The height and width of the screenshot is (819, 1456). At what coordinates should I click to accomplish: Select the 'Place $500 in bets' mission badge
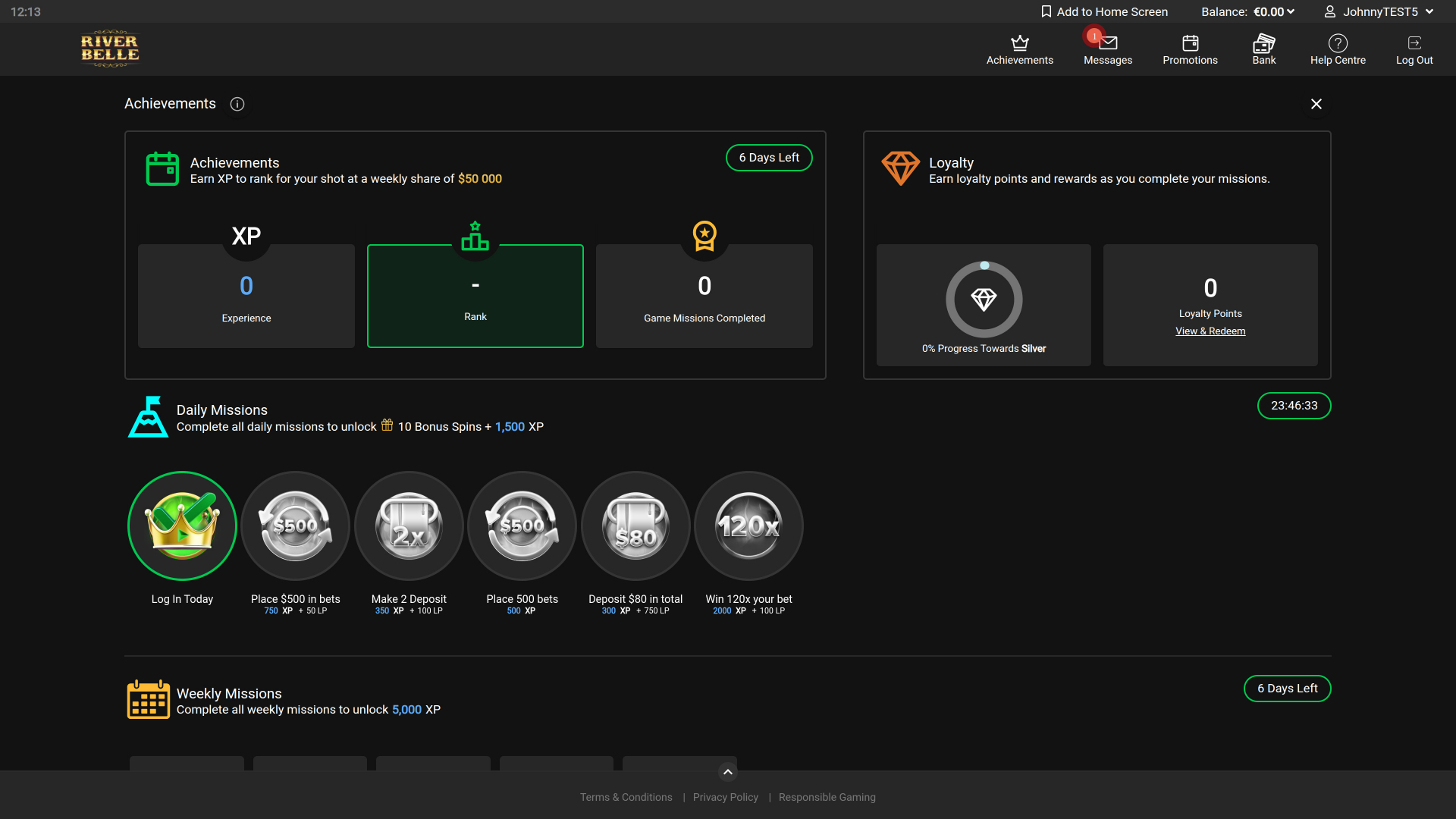295,526
